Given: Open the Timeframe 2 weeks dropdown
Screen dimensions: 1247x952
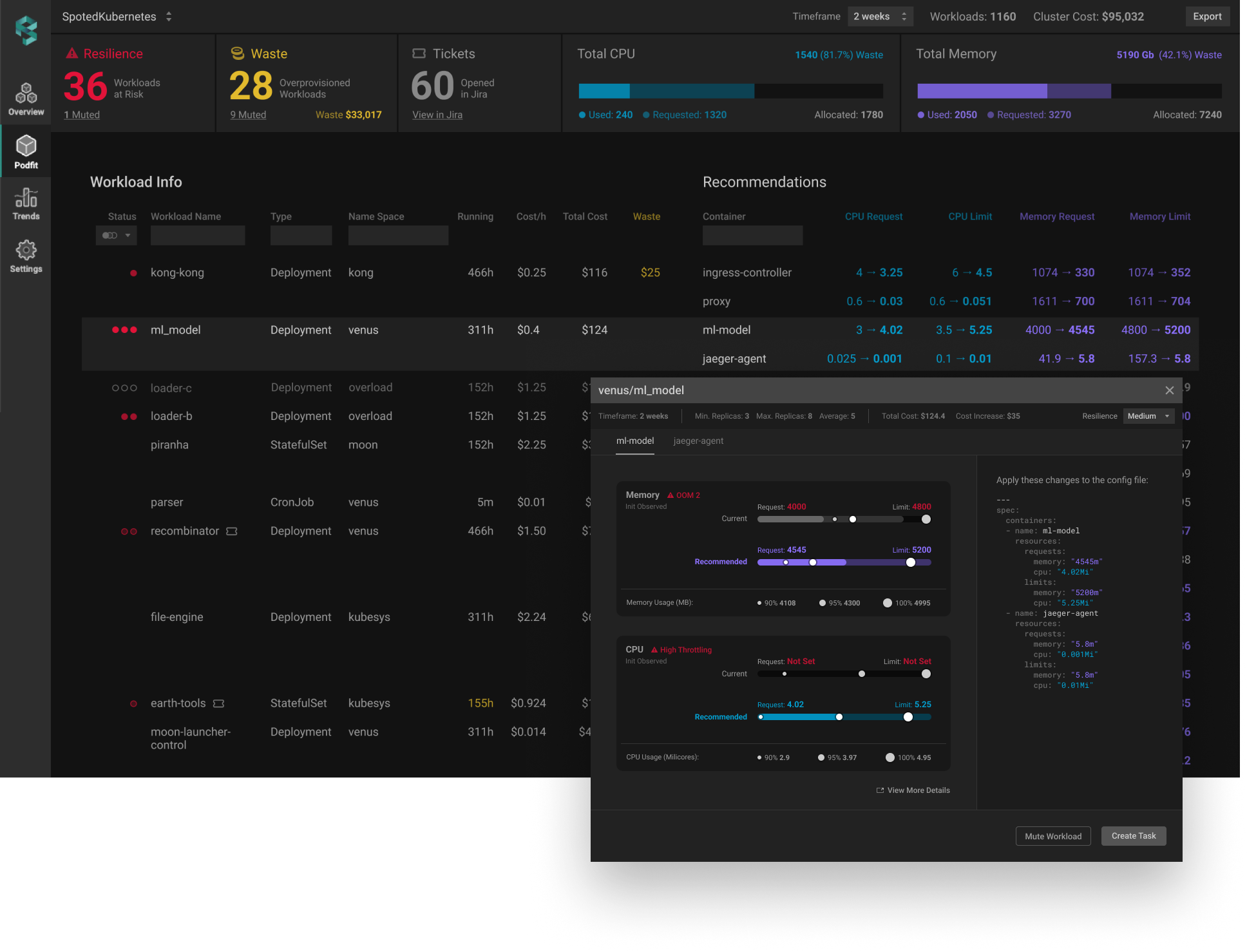Looking at the screenshot, I should coord(880,17).
